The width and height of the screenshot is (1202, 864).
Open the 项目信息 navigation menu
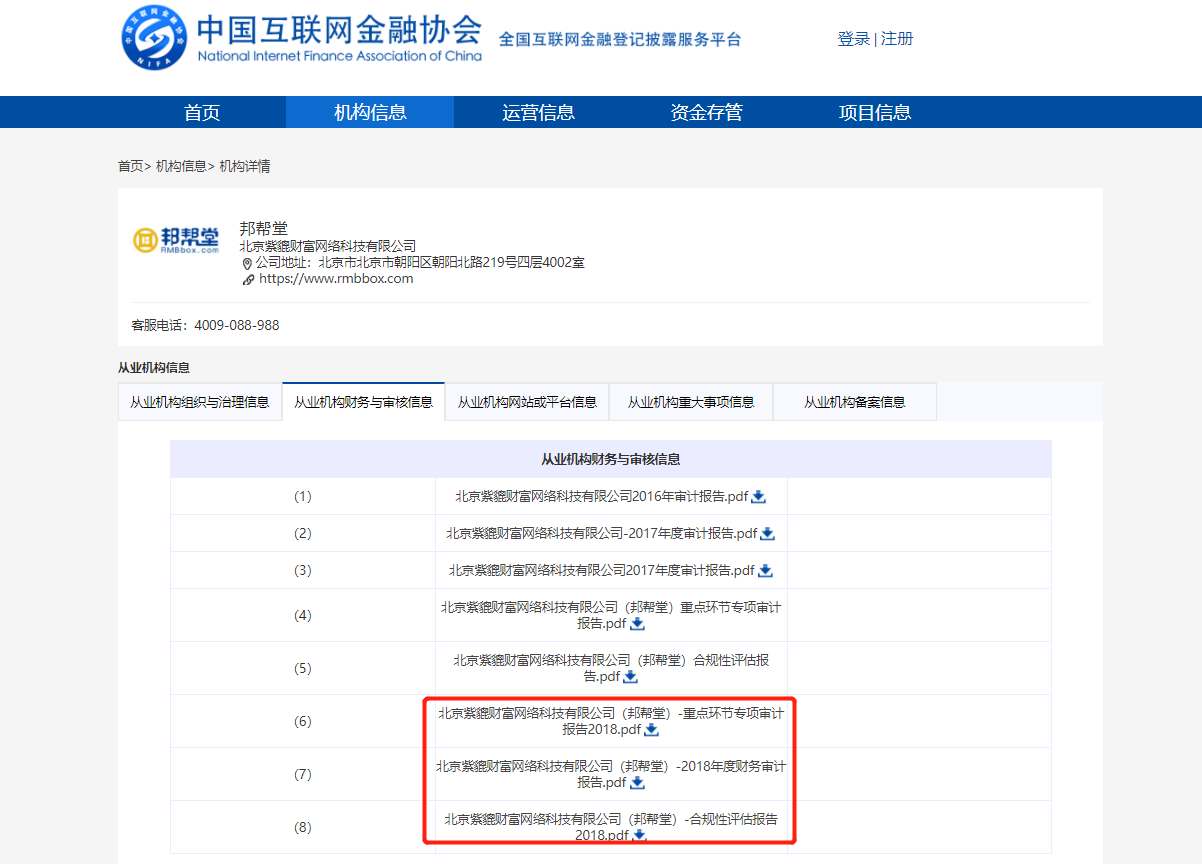pos(874,112)
